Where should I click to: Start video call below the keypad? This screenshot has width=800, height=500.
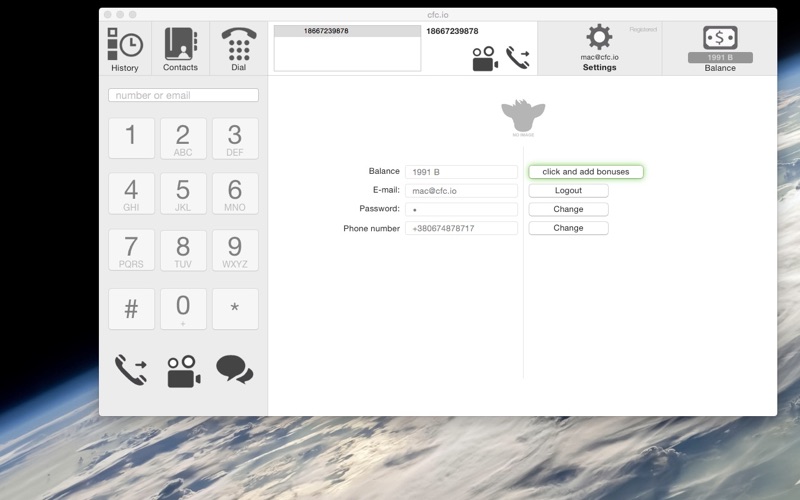(x=183, y=370)
